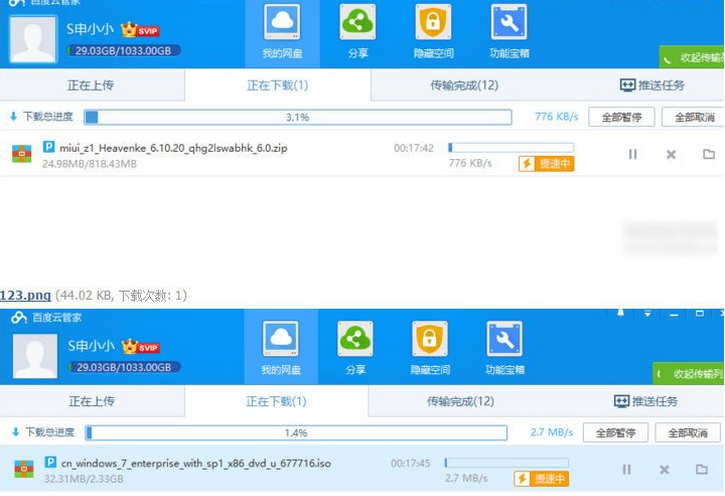Click 推送任务 in lower window

(646, 401)
